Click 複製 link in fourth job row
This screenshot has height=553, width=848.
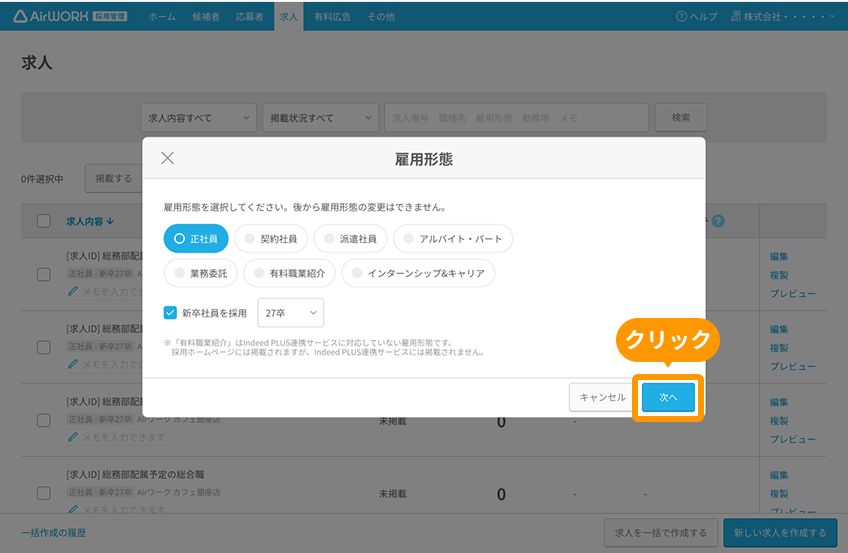779,494
